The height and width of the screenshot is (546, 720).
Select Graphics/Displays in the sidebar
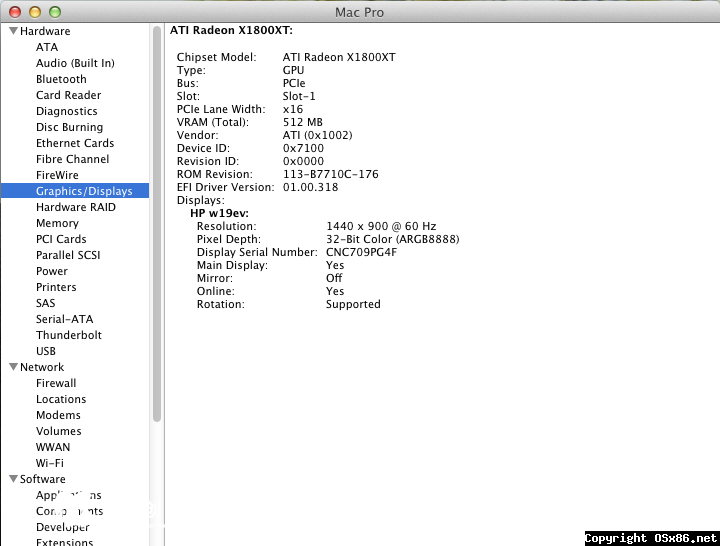84,191
